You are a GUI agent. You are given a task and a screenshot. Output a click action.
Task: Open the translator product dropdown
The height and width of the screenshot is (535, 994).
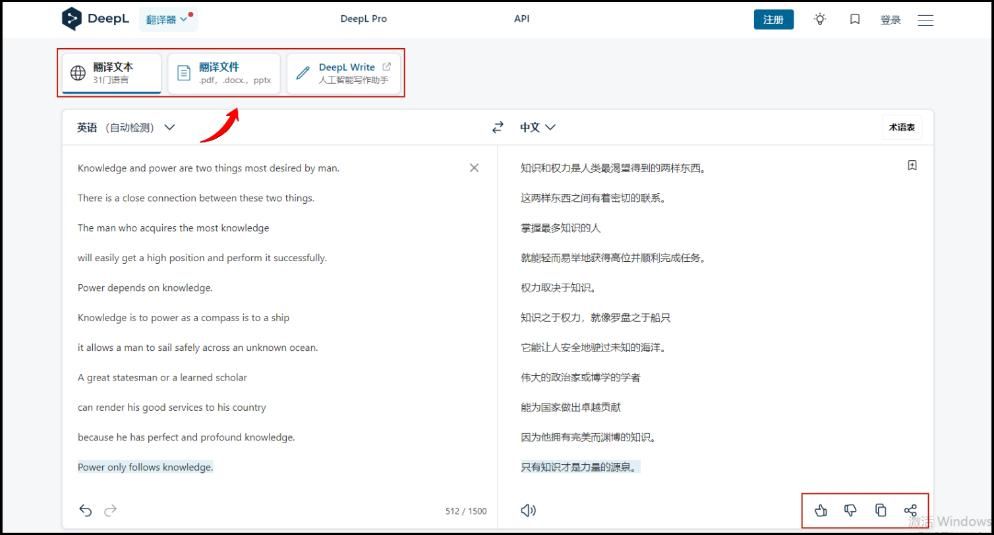point(168,19)
